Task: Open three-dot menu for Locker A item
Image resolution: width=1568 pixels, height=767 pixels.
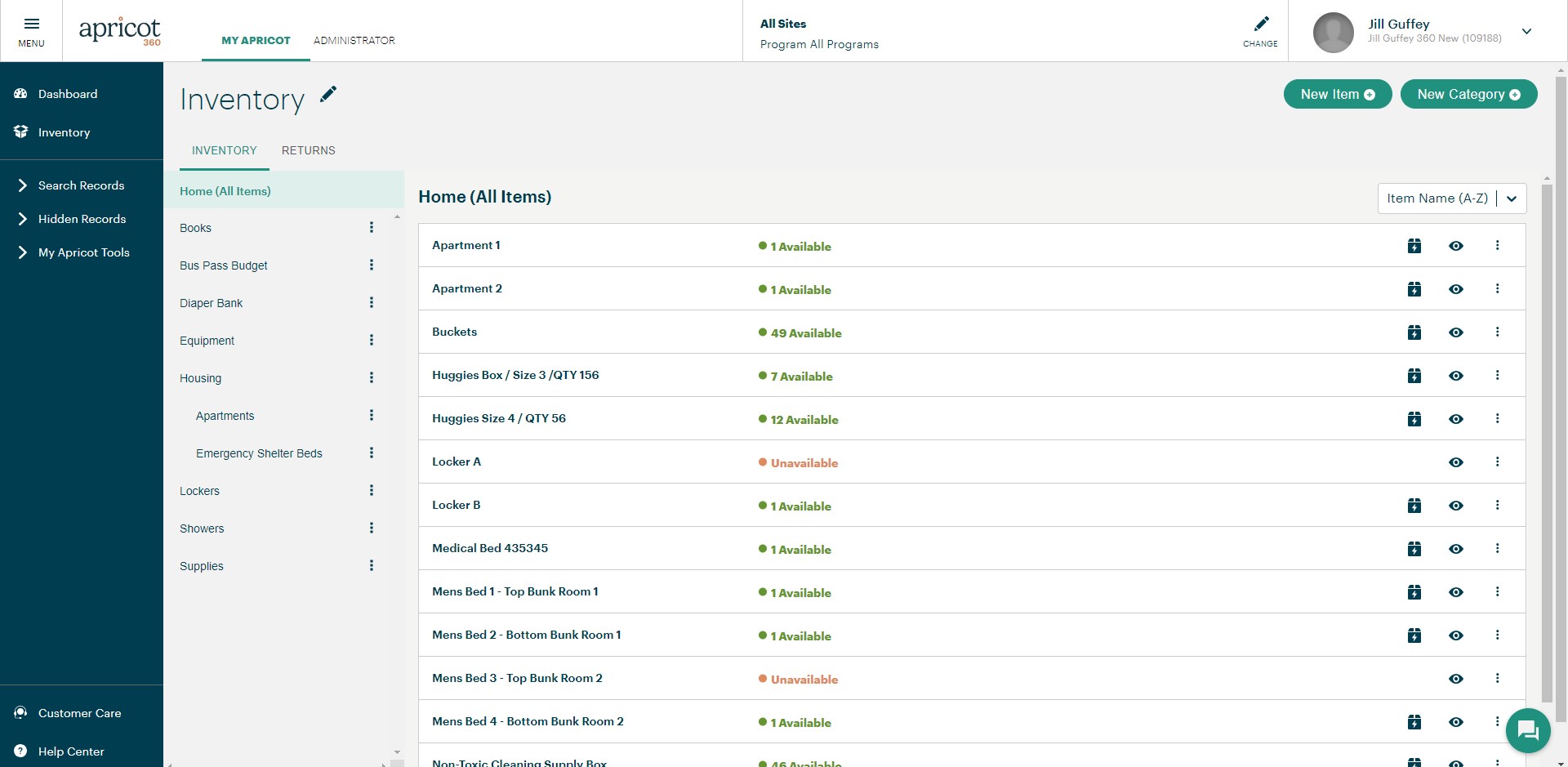Action: [1497, 462]
